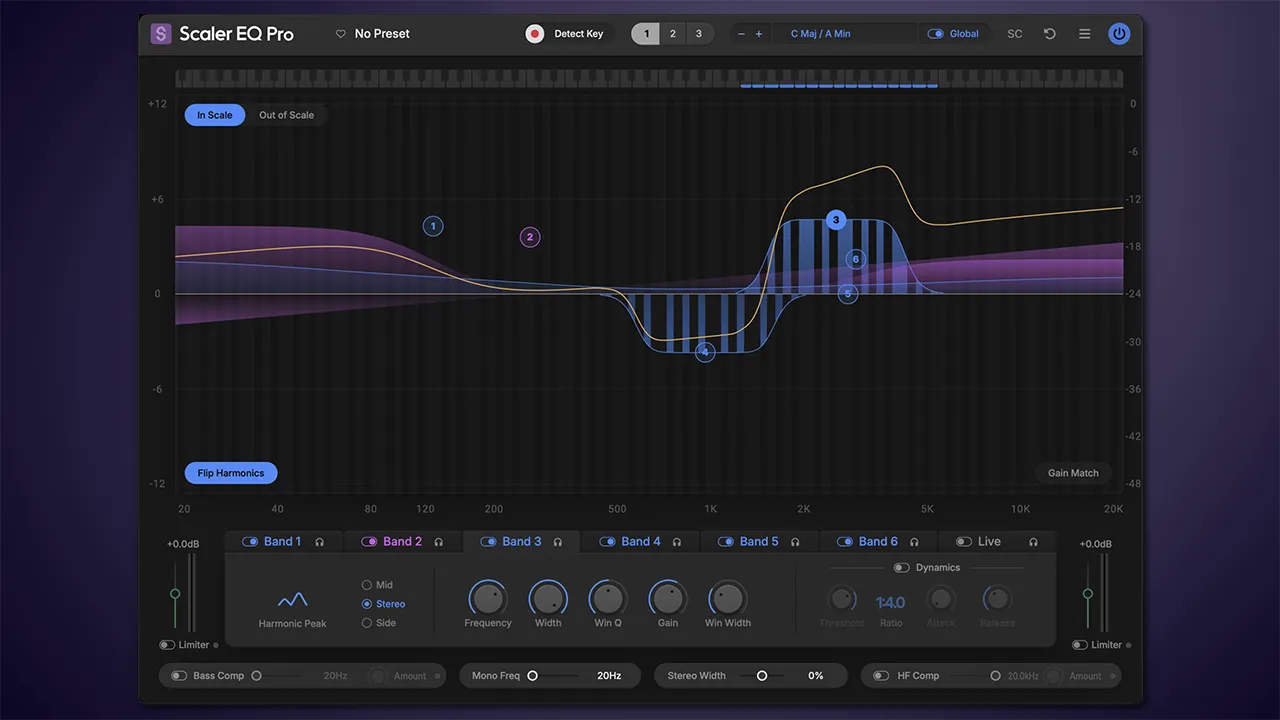
Task: Solo Band 3 with headphone icon
Action: point(558,542)
